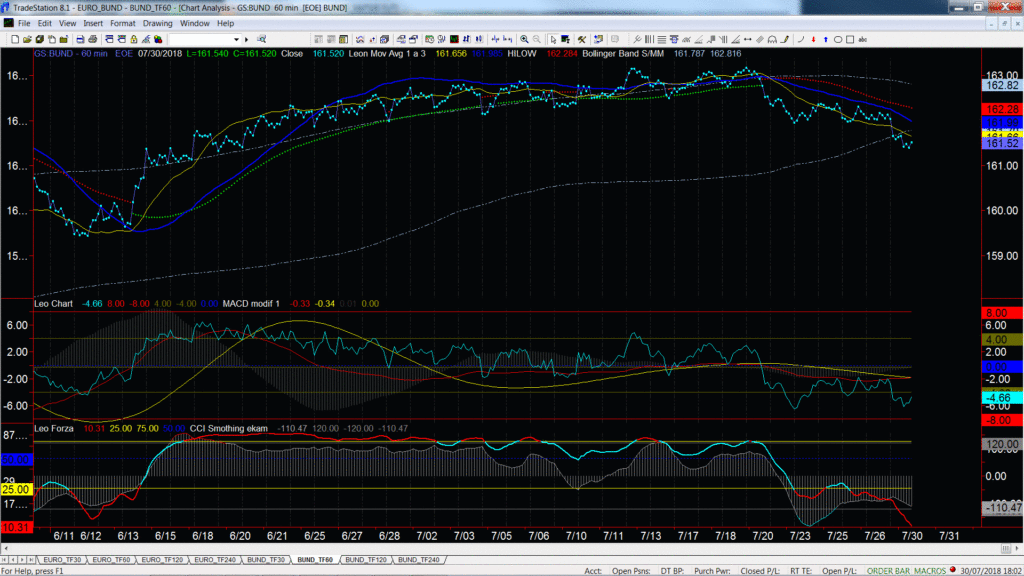Click the padlock icon in toolbar
This screenshot has height=576, width=1024.
pos(133,39)
